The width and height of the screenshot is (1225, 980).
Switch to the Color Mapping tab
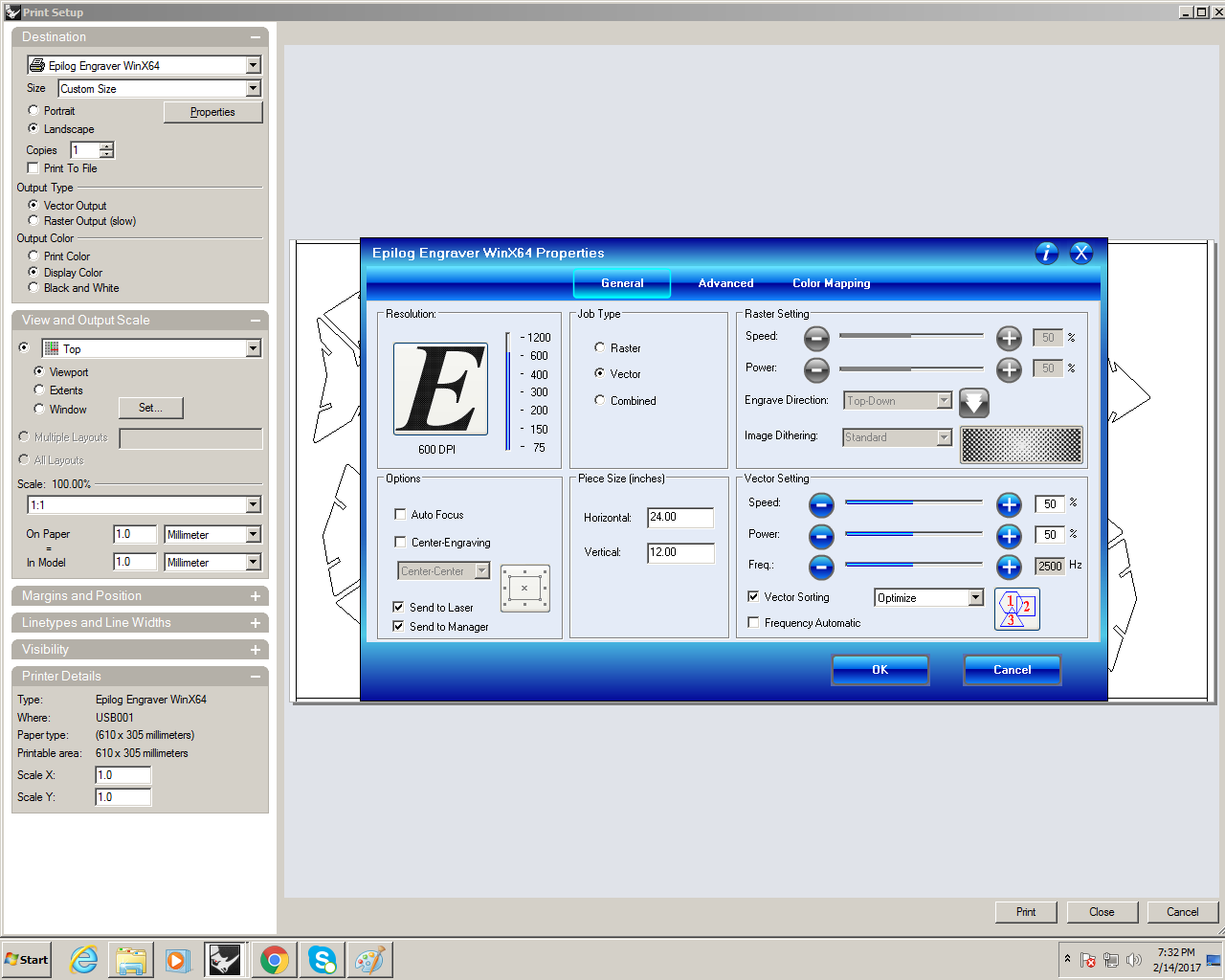[x=831, y=283]
